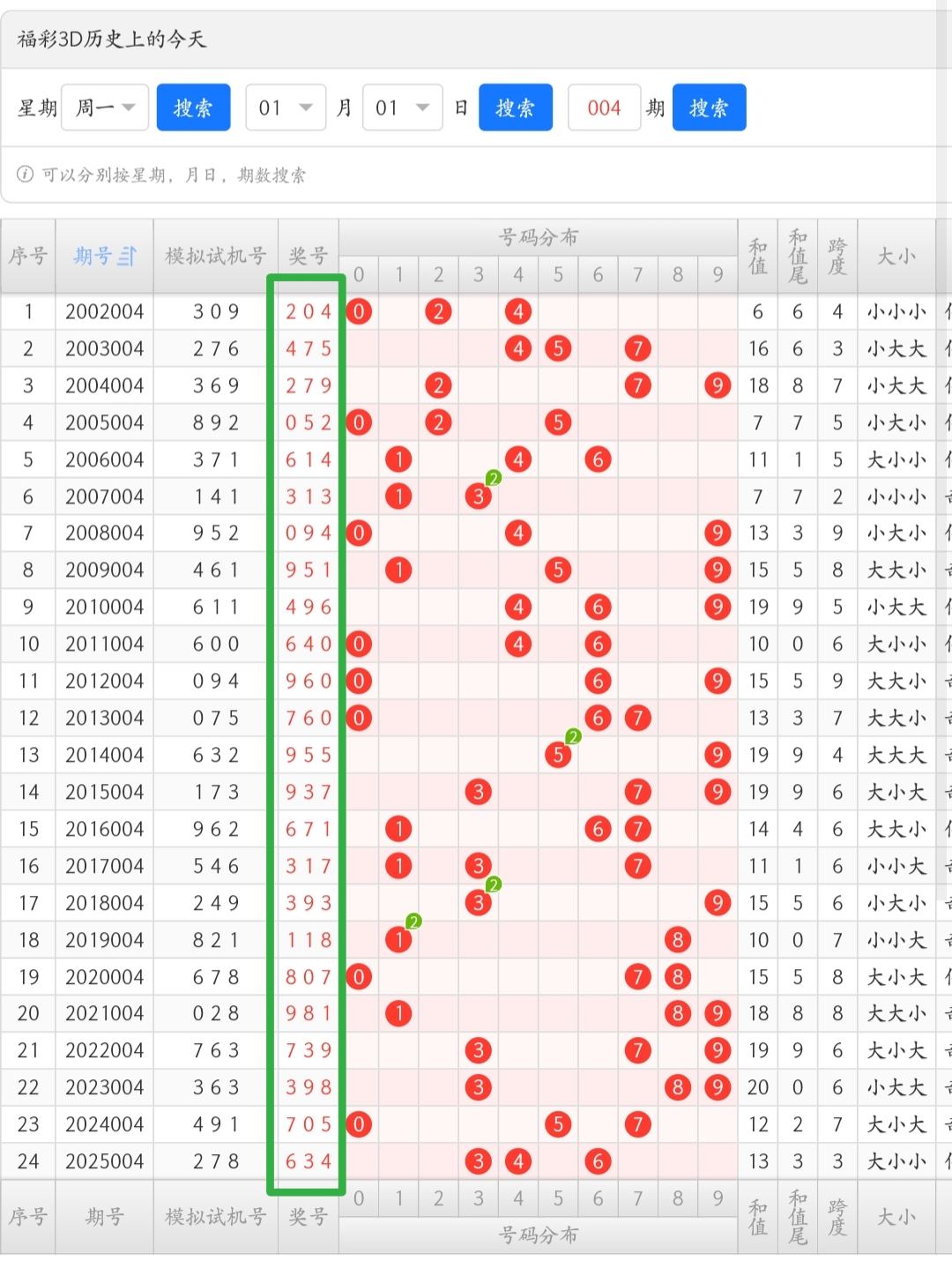
Task: Click the info icon beside search hint
Action: point(26,174)
